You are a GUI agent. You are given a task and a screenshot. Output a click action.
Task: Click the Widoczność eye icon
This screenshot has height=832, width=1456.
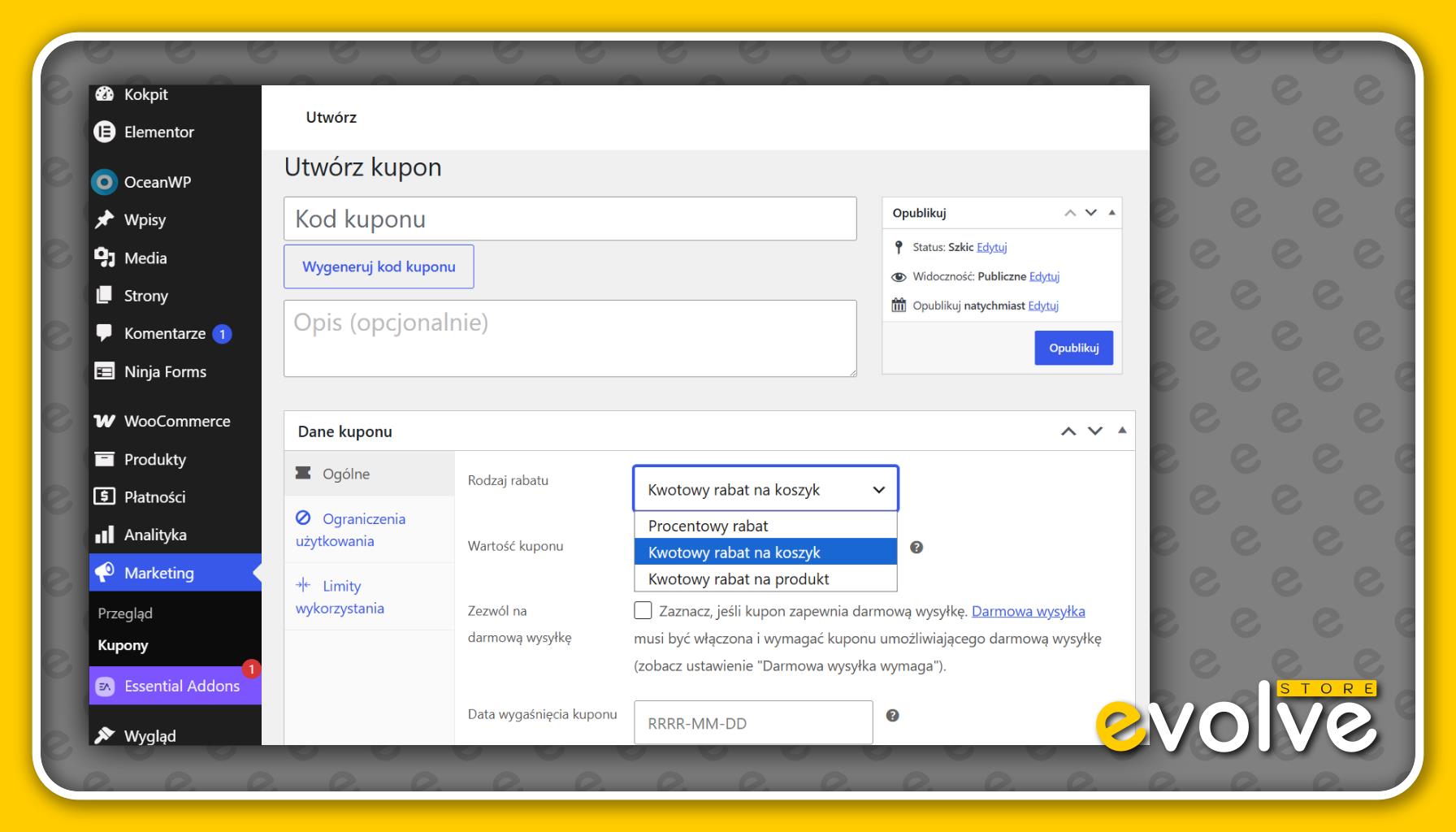899,277
